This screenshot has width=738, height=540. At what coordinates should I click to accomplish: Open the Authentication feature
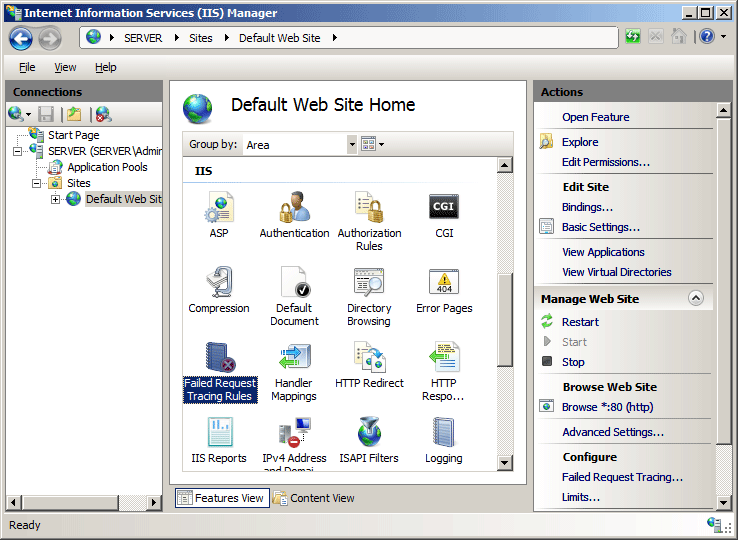[x=294, y=215]
